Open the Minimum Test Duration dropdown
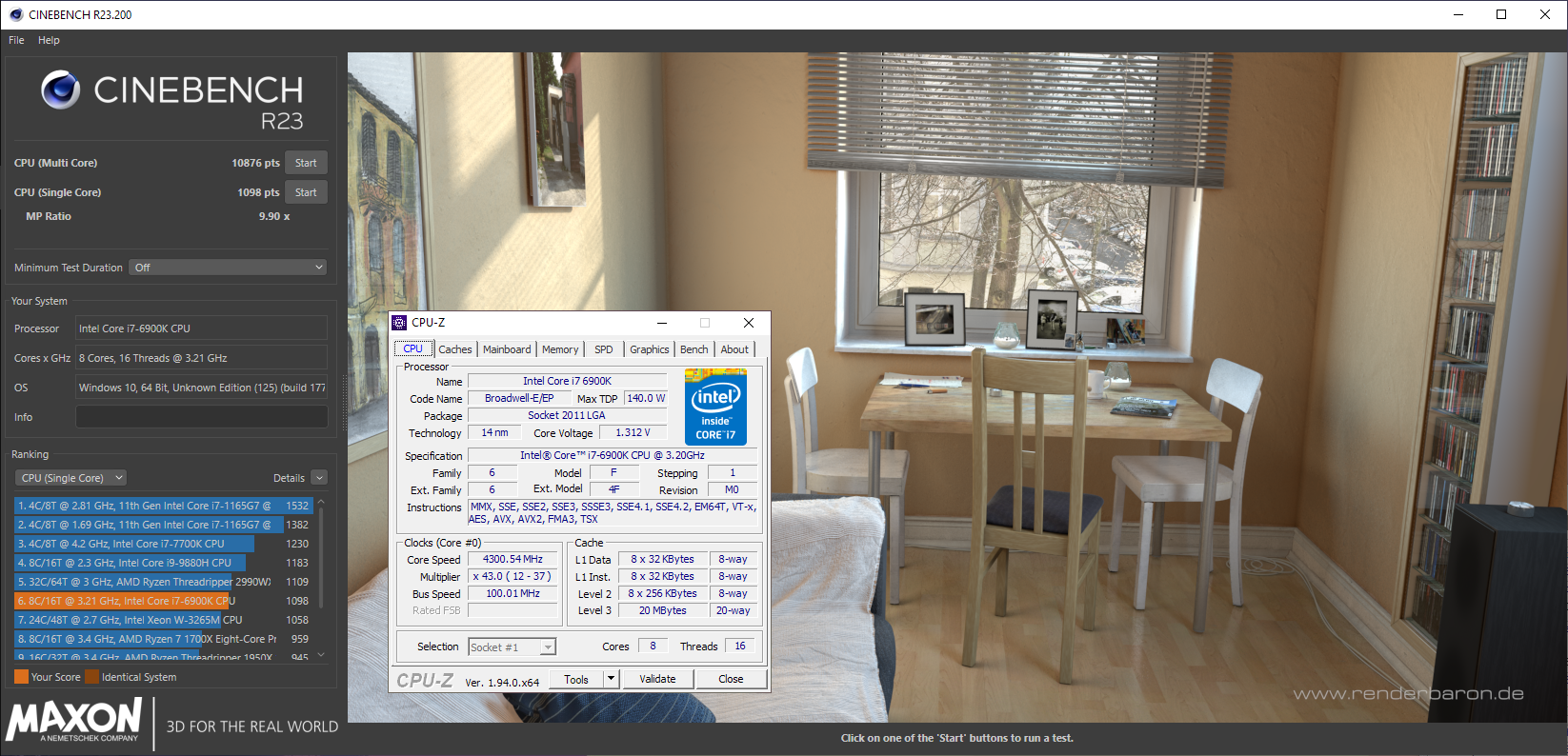The image size is (1568, 756). point(229,268)
